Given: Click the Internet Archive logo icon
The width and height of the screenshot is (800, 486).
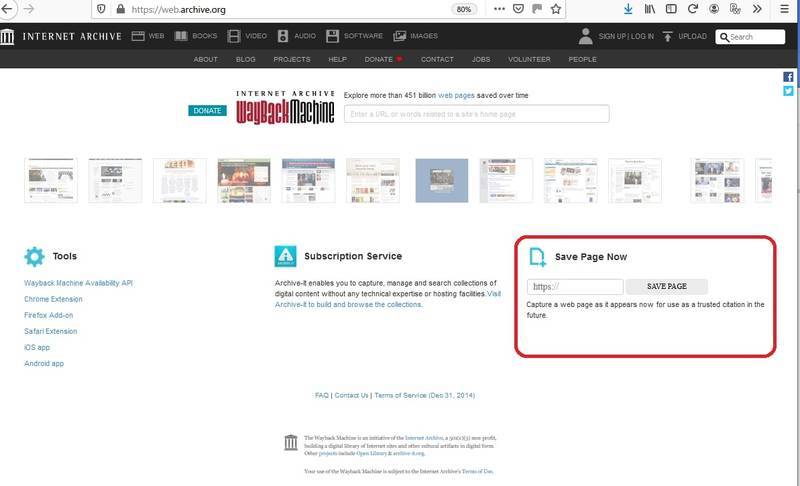Looking at the screenshot, I should [7, 36].
